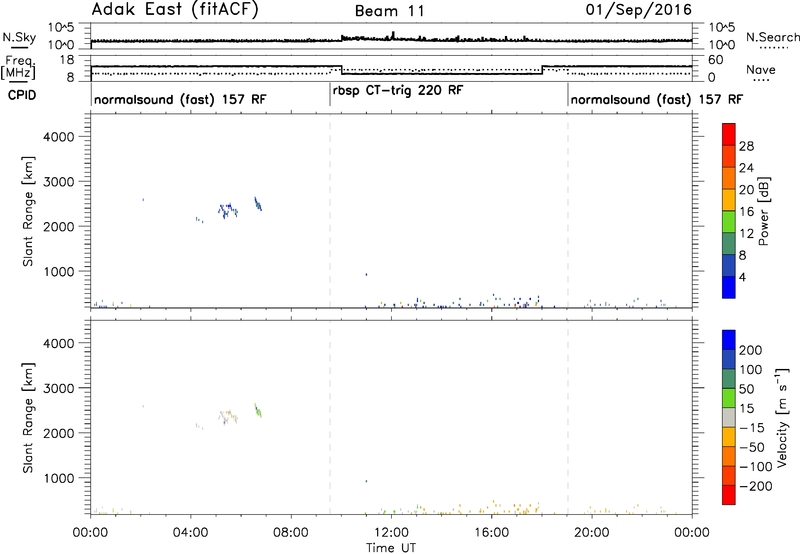Click the green Velocity segment between 50 and 15
This screenshot has width=800, height=554.
tap(729, 398)
